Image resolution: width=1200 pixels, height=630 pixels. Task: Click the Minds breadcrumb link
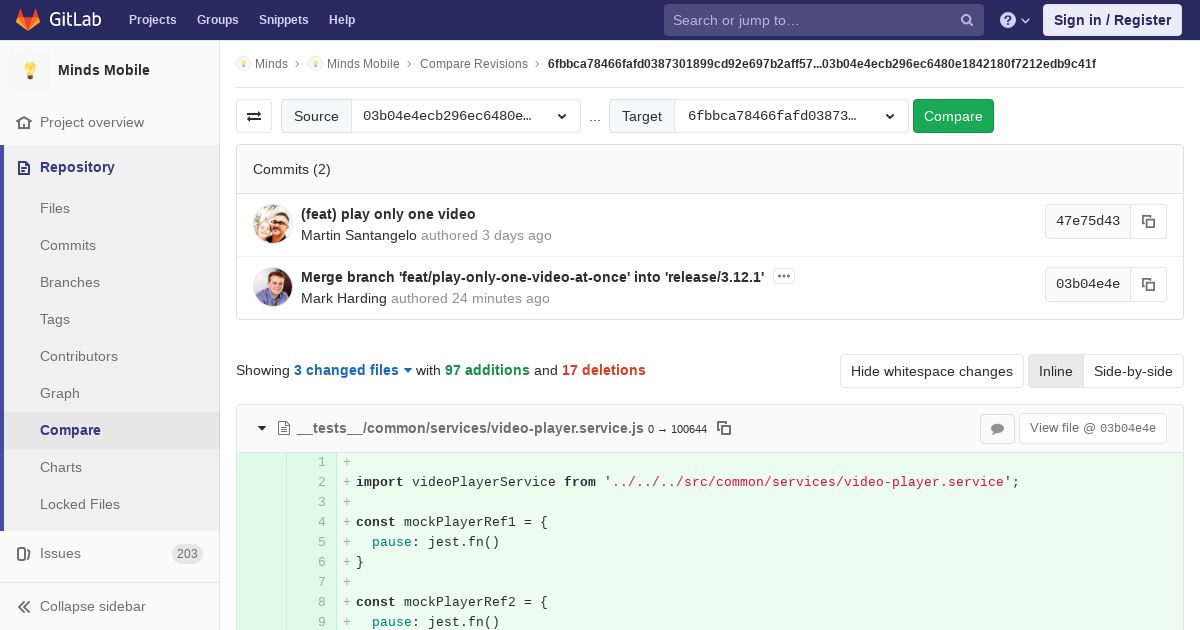pos(271,64)
